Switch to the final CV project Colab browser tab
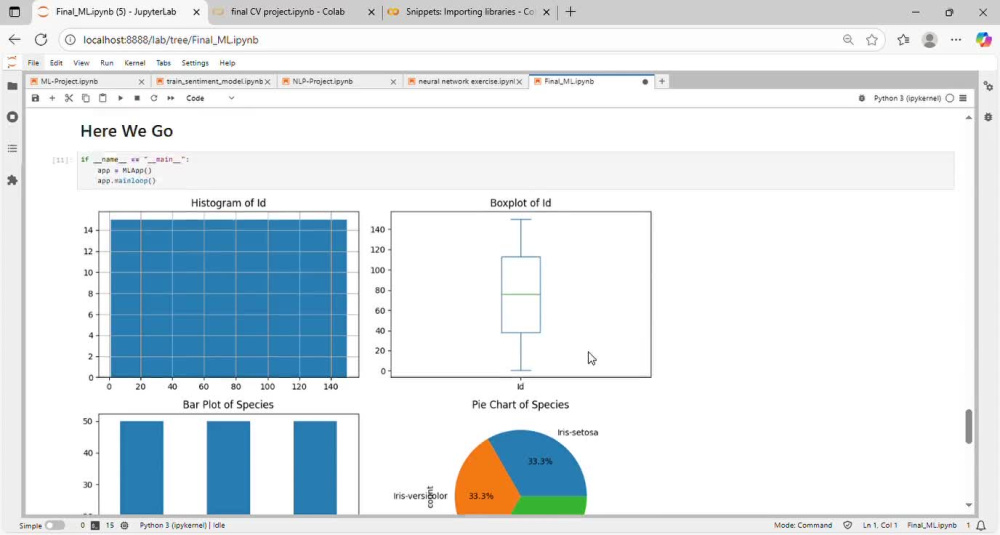The width and height of the screenshot is (1000, 535). click(296, 11)
